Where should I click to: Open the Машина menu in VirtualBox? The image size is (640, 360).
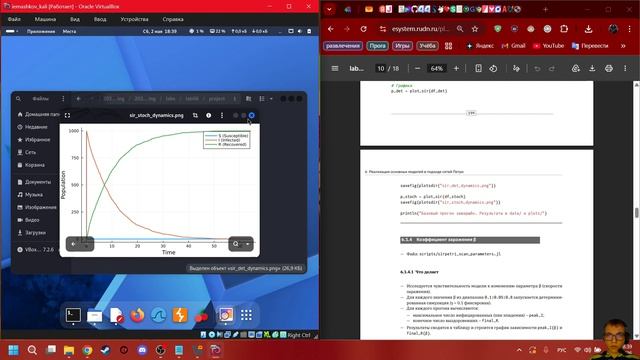click(x=45, y=19)
